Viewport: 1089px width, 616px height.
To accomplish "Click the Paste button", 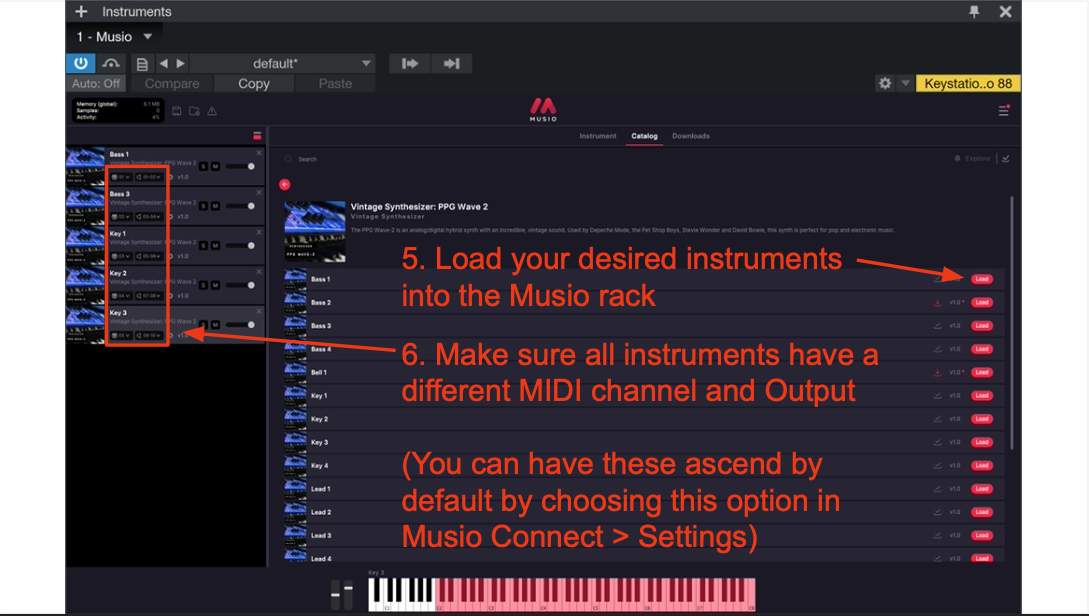I will [x=335, y=84].
